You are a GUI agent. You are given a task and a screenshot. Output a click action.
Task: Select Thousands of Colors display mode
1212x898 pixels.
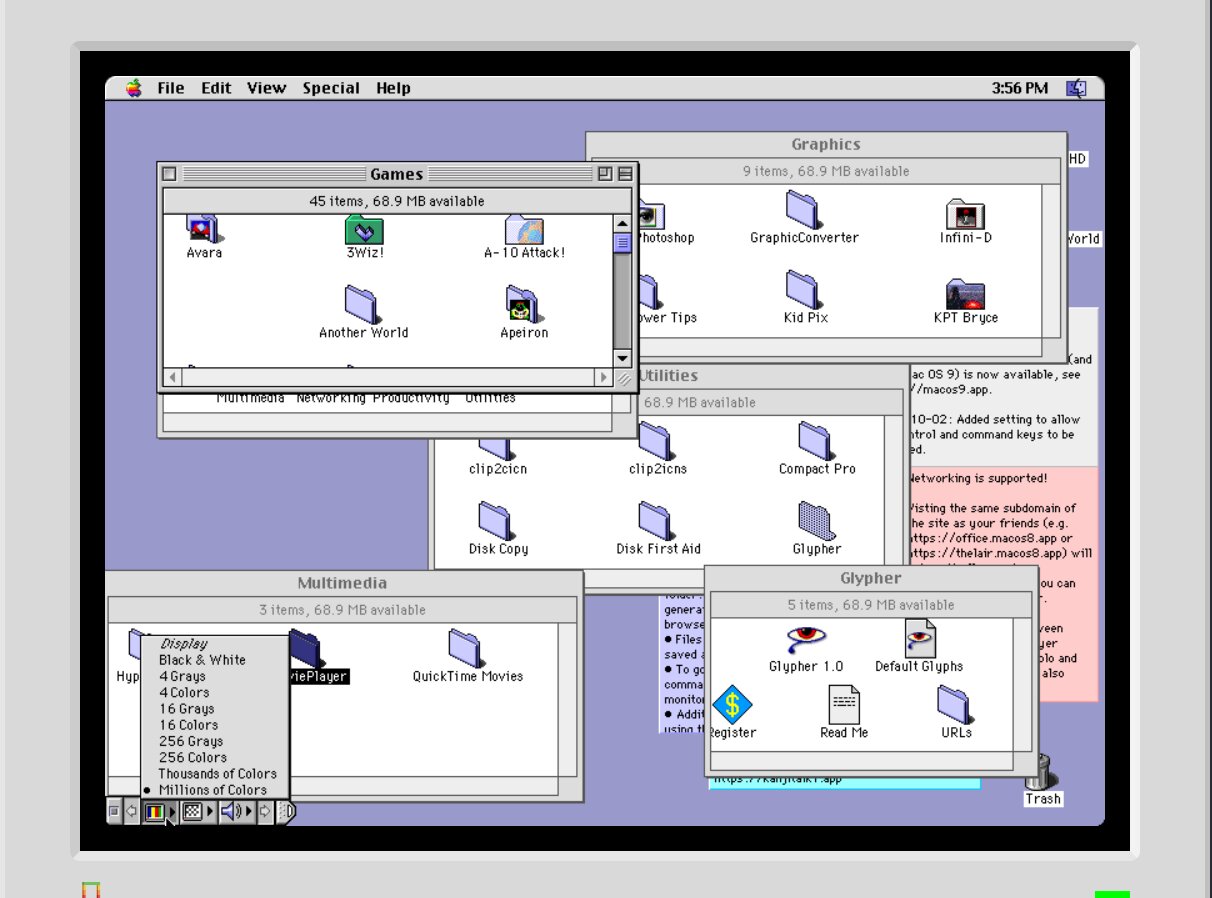pos(217,773)
